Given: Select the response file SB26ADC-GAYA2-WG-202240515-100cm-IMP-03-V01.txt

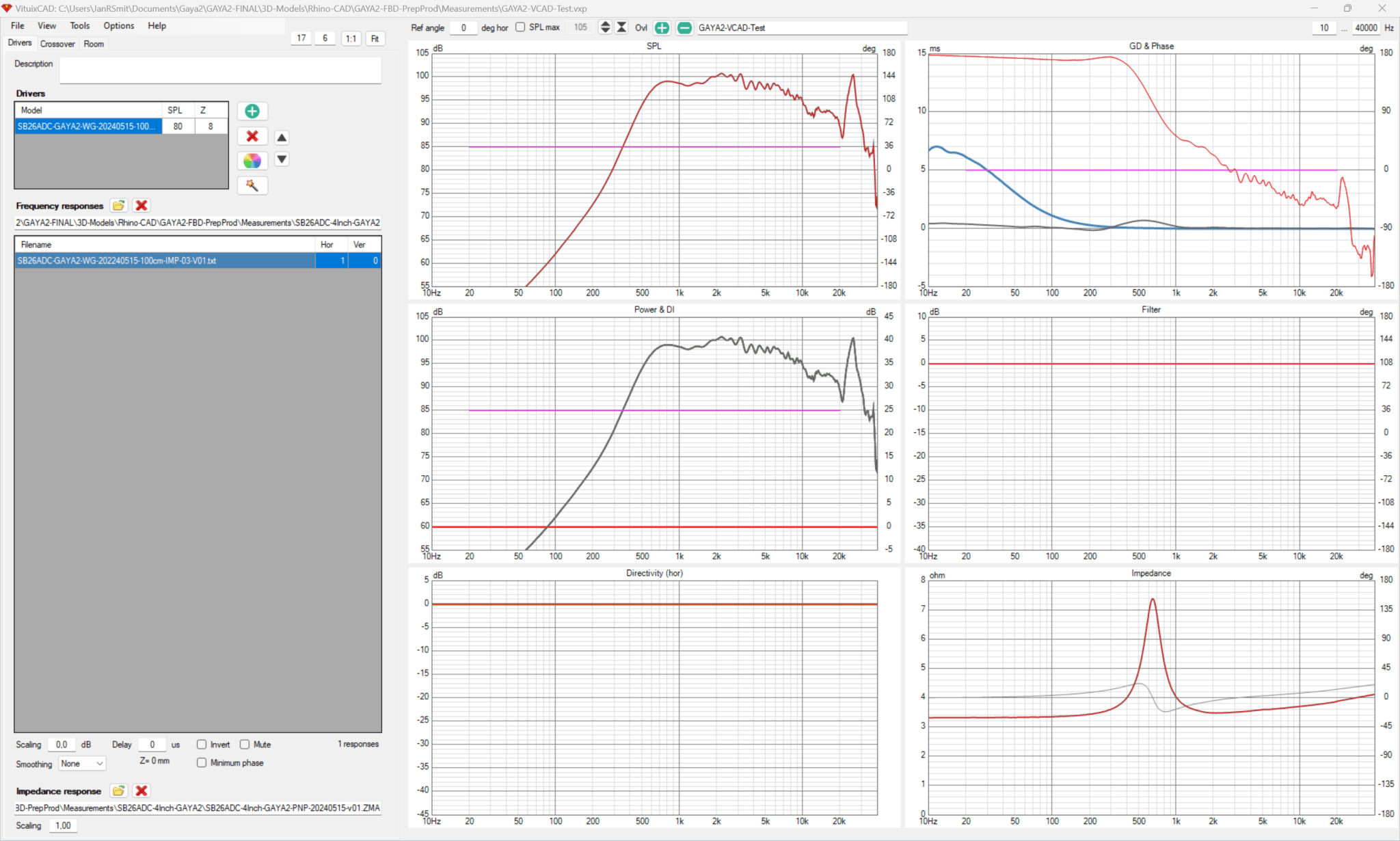Looking at the screenshot, I should pos(165,261).
